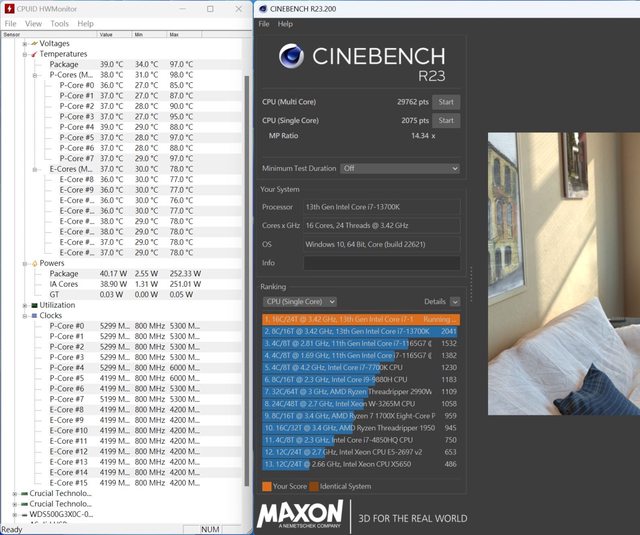Open the Minimum Test Duration dropdown

coord(399,169)
